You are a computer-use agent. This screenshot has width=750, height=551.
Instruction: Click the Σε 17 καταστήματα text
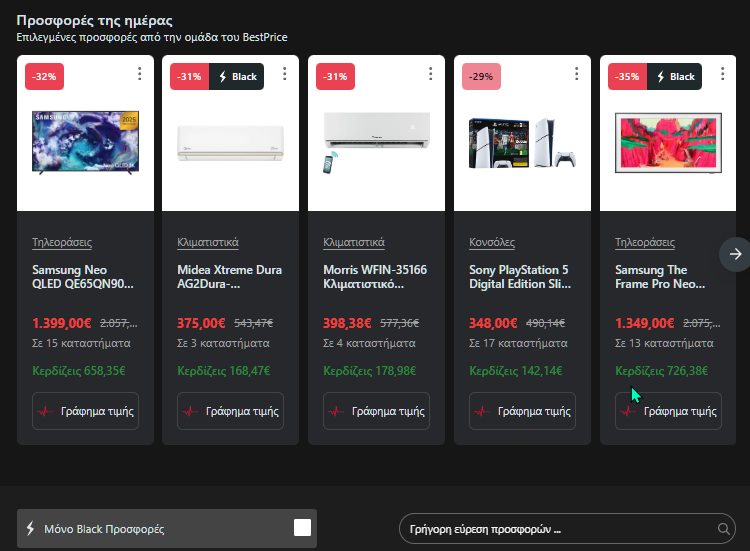coord(518,343)
